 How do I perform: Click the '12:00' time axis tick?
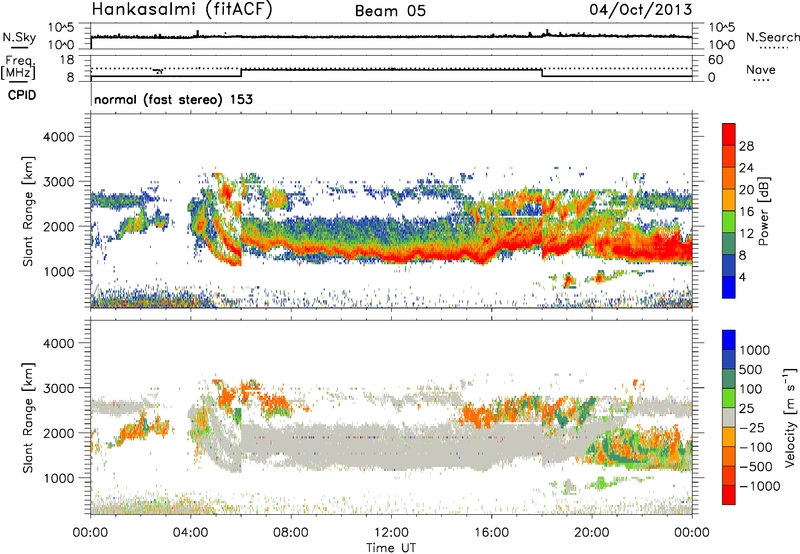(x=391, y=533)
